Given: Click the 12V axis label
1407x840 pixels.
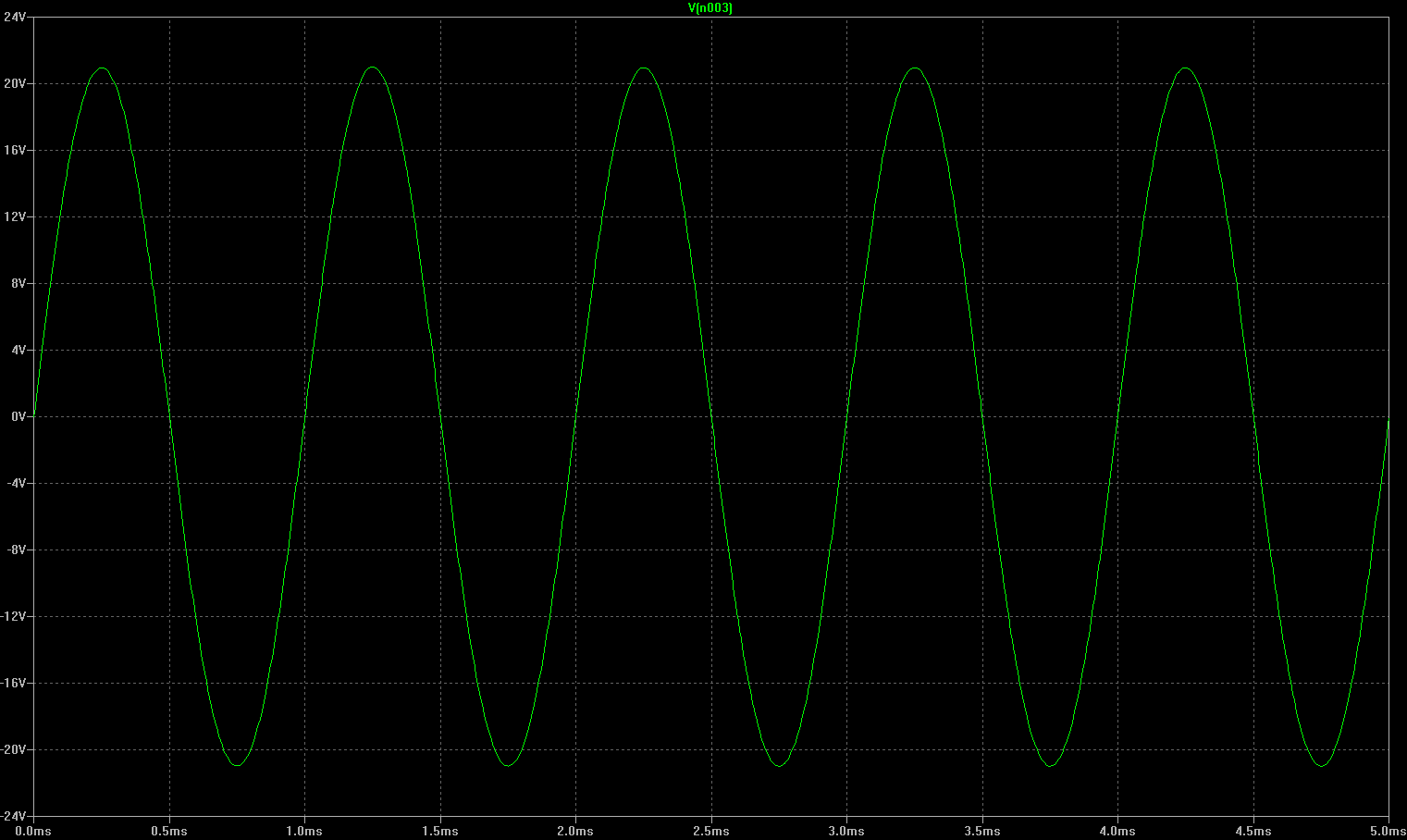Looking at the screenshot, I should pyautogui.click(x=15, y=216).
